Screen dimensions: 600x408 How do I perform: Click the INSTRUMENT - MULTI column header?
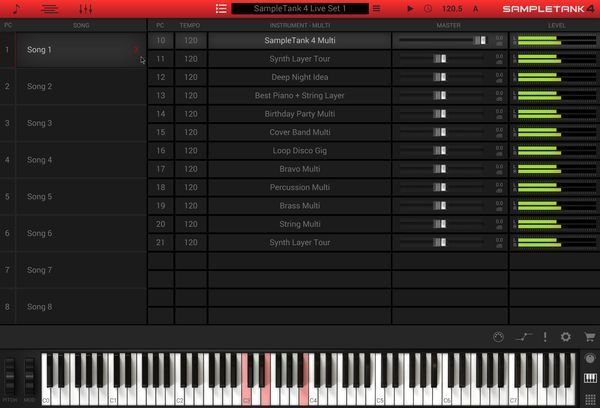click(300, 26)
